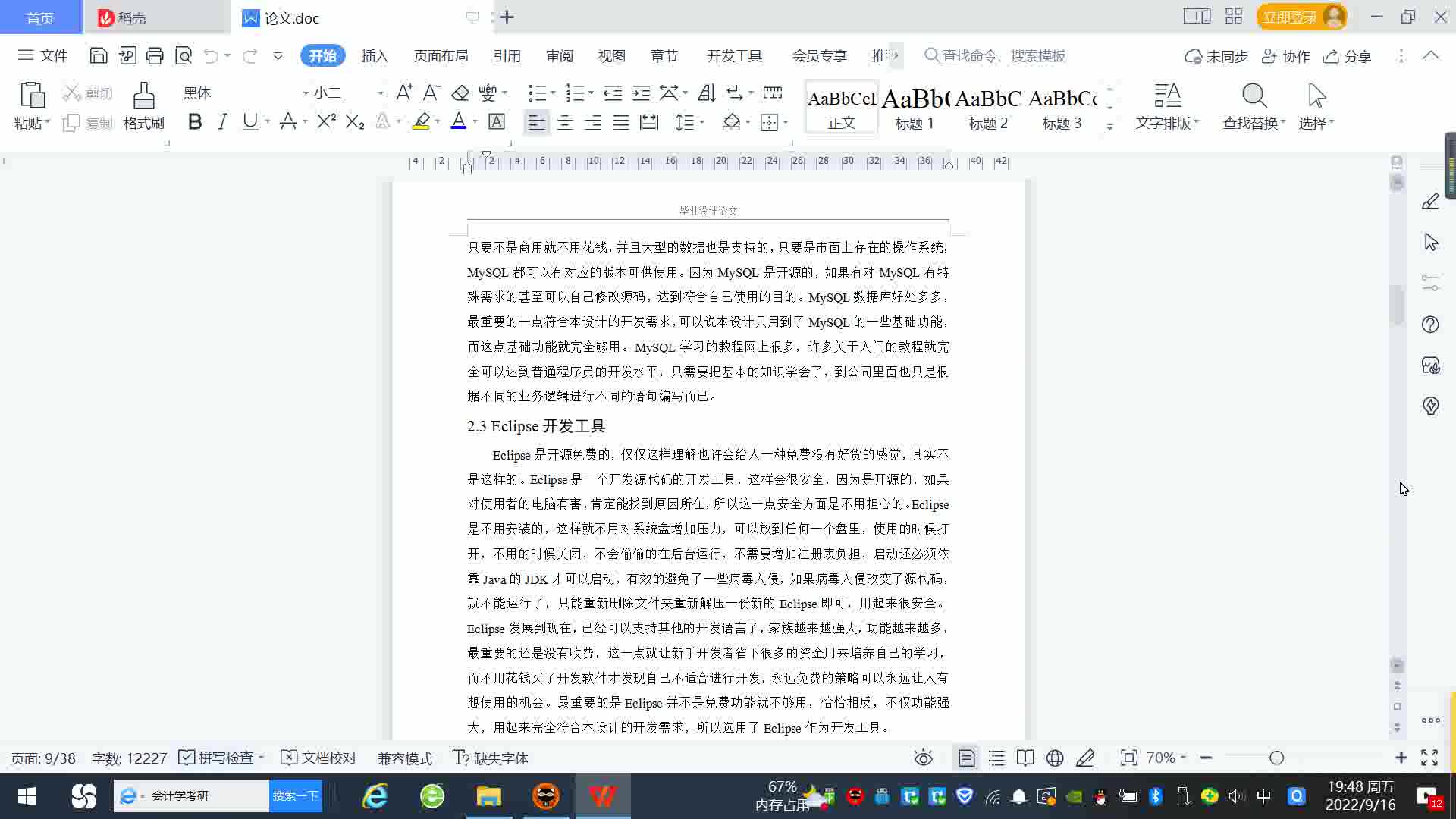Click the 分享 share button

1348,56
